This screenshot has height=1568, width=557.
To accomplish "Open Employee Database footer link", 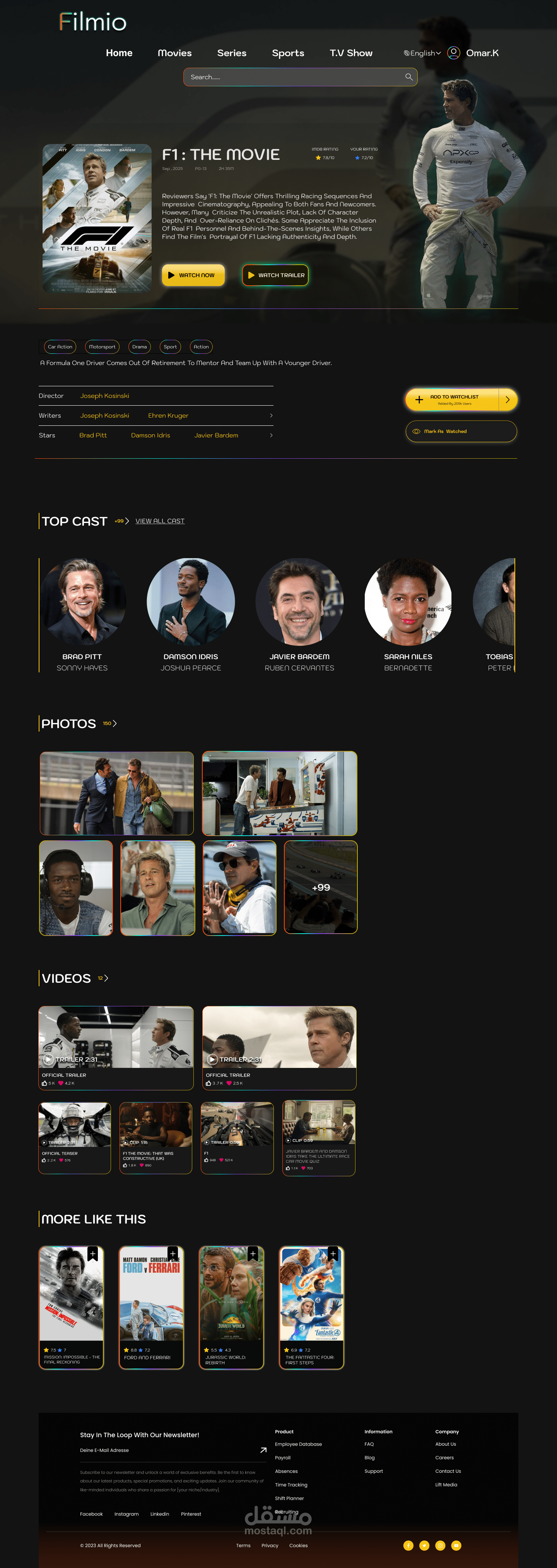I will [x=299, y=1444].
